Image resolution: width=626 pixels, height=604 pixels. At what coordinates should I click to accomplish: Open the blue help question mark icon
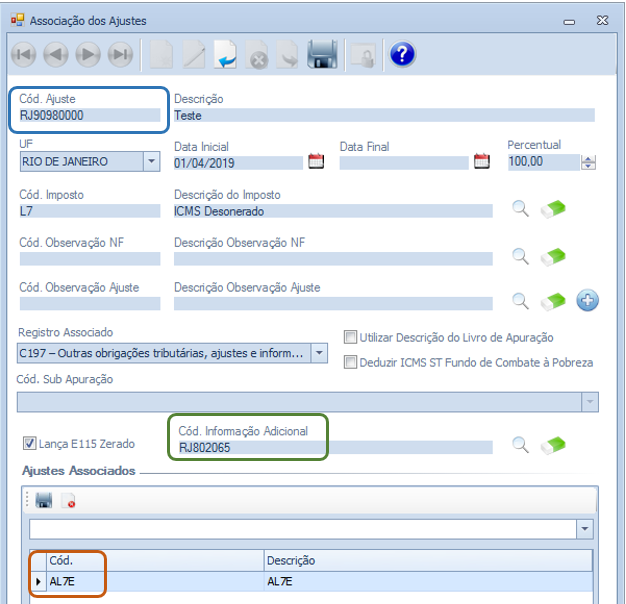[x=402, y=54]
